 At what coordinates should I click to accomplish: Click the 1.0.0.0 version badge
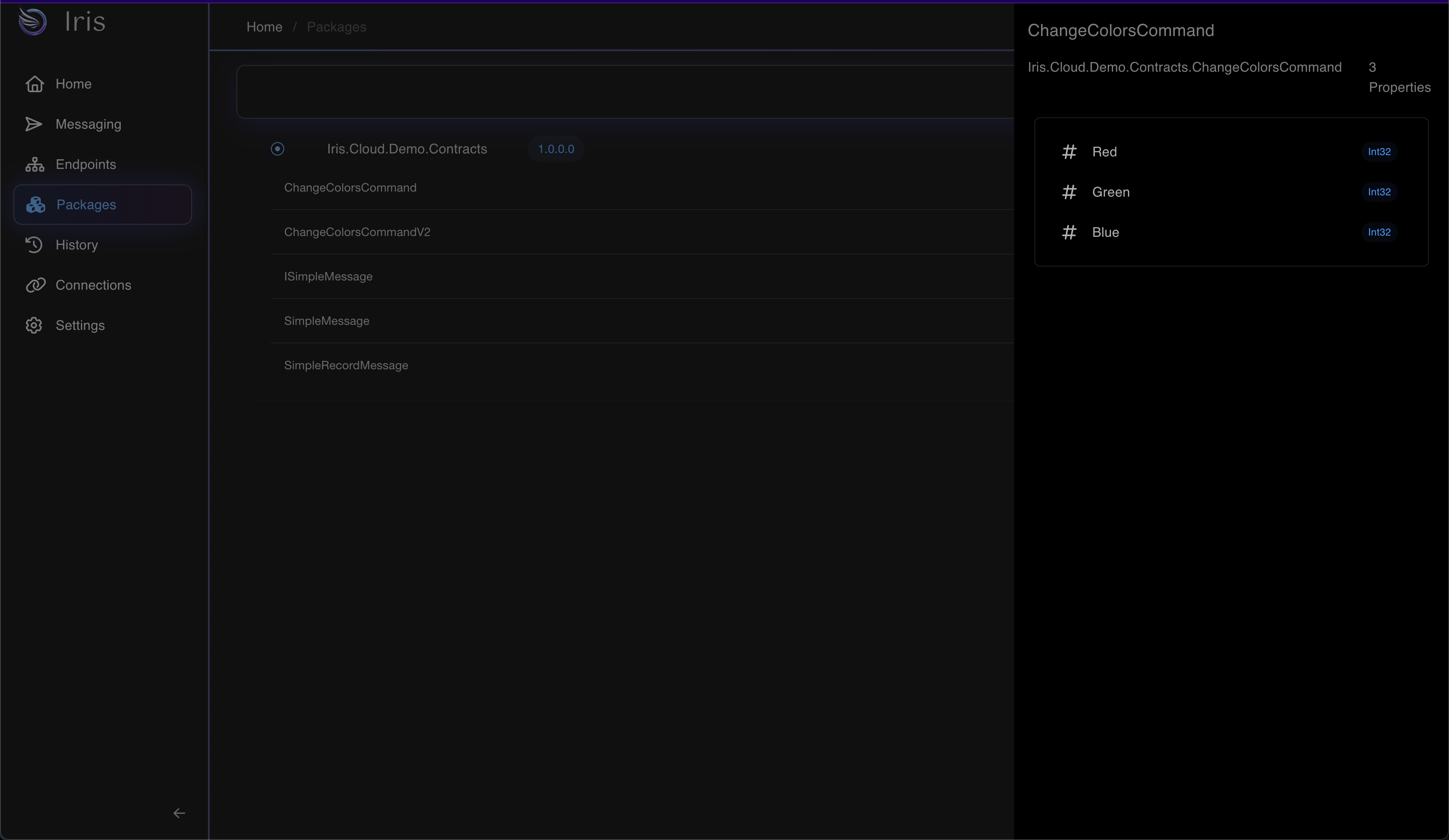coord(556,149)
